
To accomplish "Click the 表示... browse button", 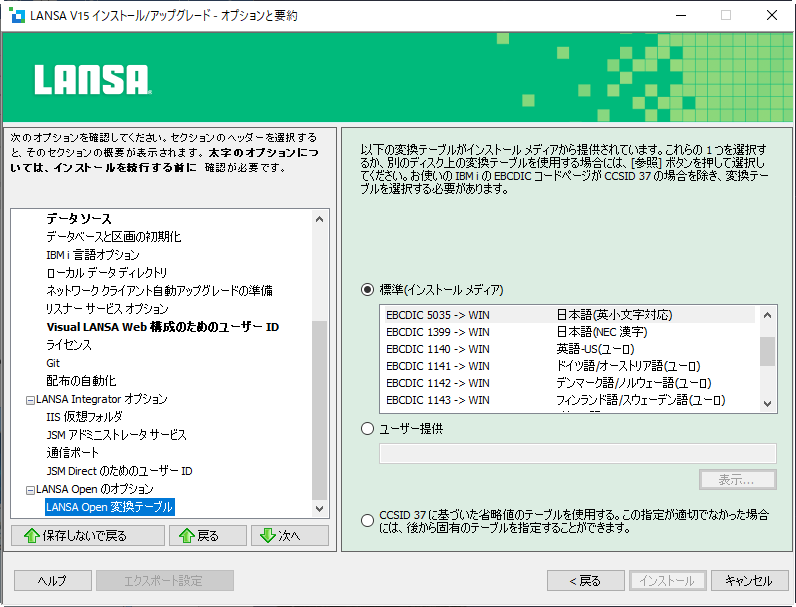I will coord(738,480).
